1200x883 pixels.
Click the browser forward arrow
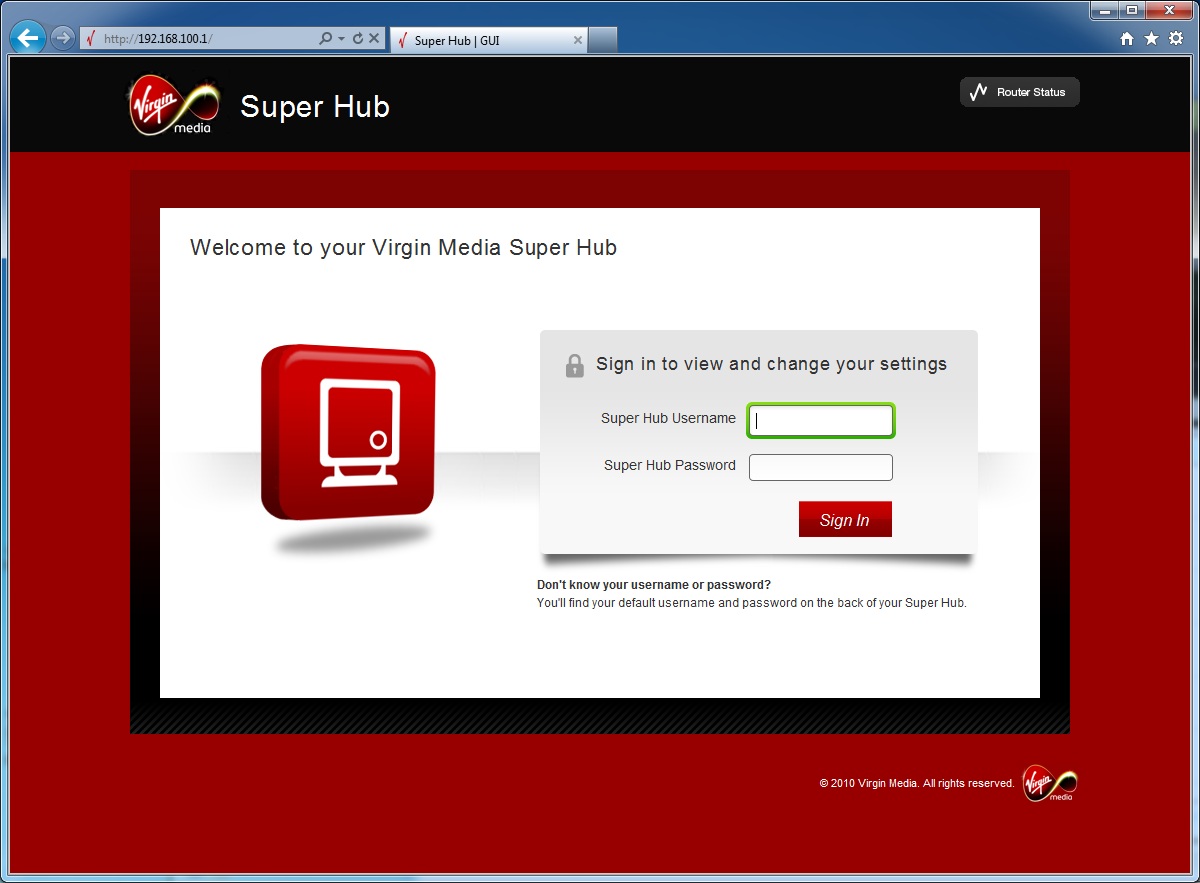[62, 39]
